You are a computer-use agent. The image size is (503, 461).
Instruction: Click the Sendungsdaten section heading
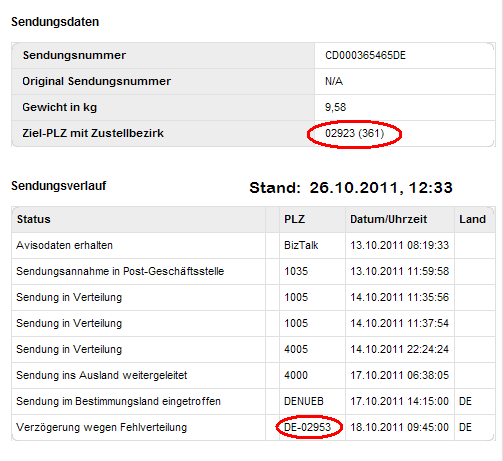pyautogui.click(x=55, y=22)
